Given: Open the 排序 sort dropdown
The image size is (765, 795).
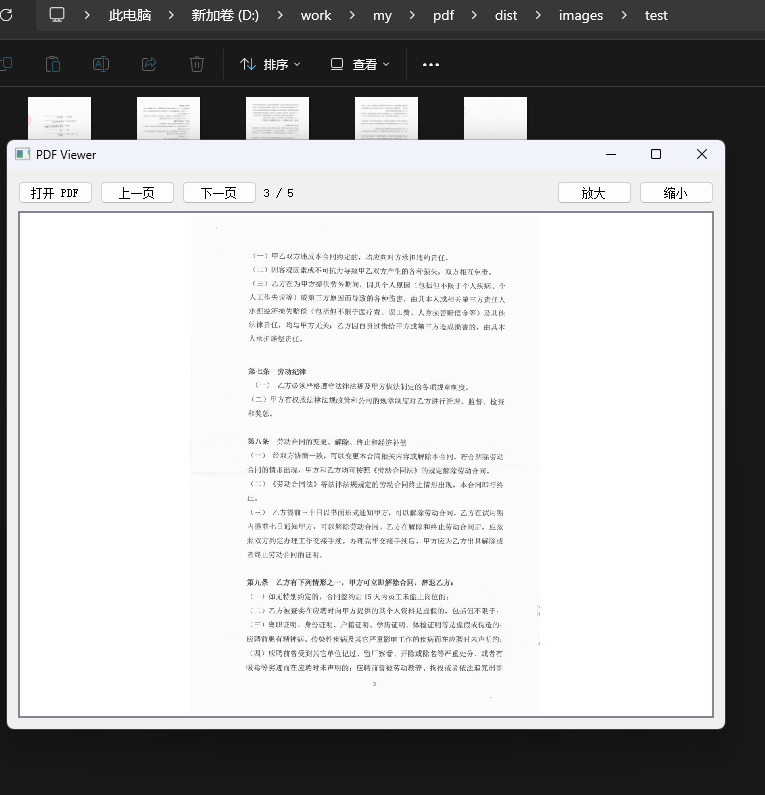Looking at the screenshot, I should (270, 64).
